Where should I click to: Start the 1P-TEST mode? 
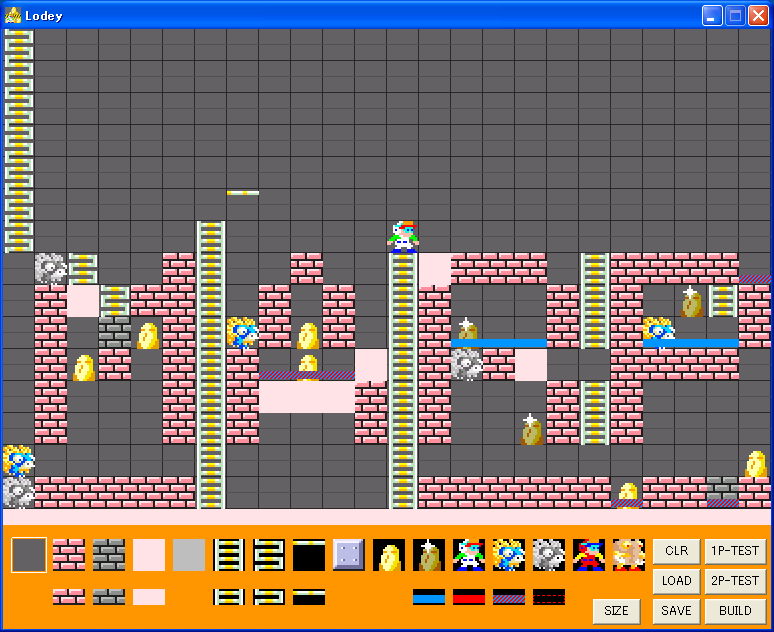click(x=735, y=551)
